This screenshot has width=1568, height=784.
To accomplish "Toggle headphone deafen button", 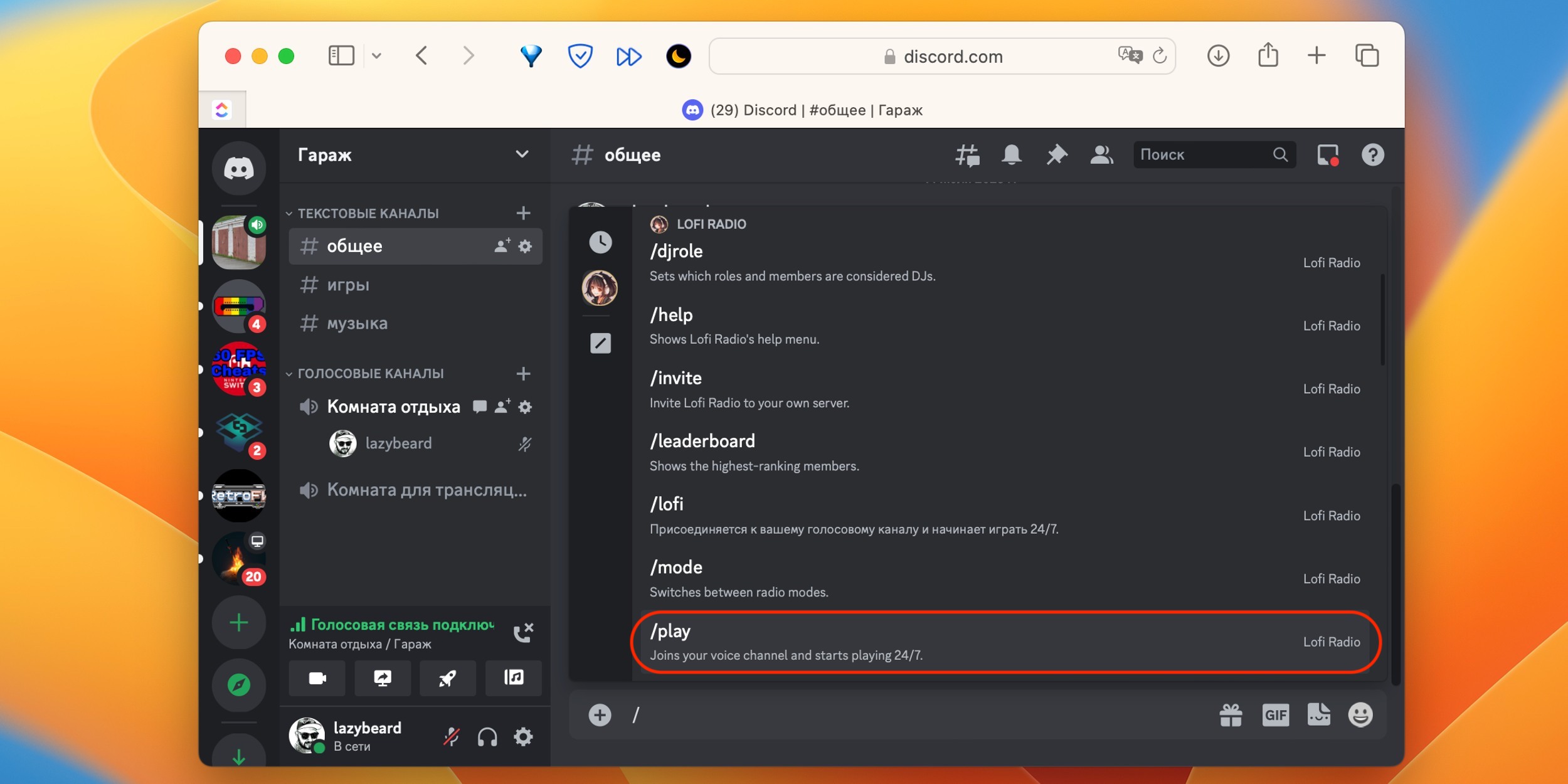I will 487,737.
